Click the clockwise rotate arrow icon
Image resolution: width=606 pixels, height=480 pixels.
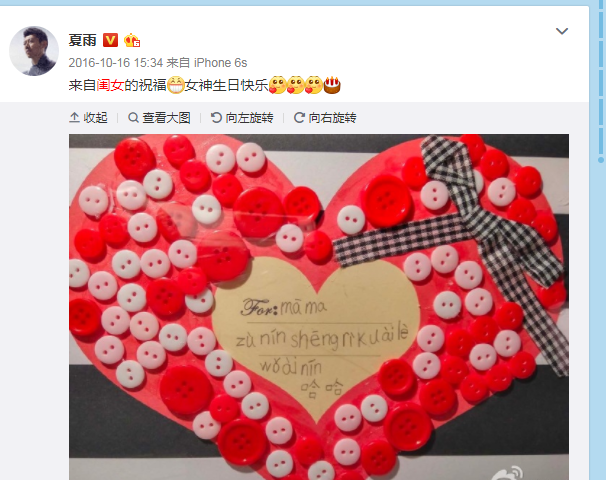(x=299, y=117)
